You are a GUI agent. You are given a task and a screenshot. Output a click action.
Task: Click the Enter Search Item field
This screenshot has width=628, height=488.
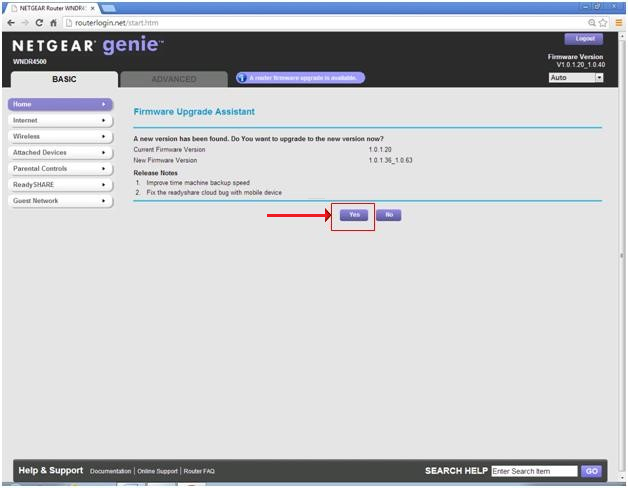tap(534, 471)
